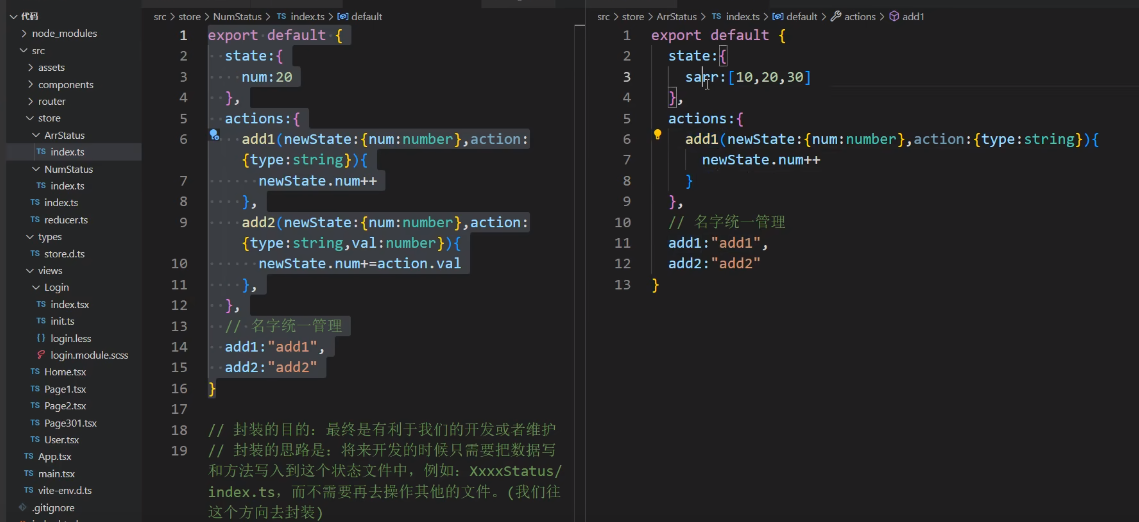Click the TS icon beside Page301.tsx
Screen dimensions: 1139x522
[35, 423]
